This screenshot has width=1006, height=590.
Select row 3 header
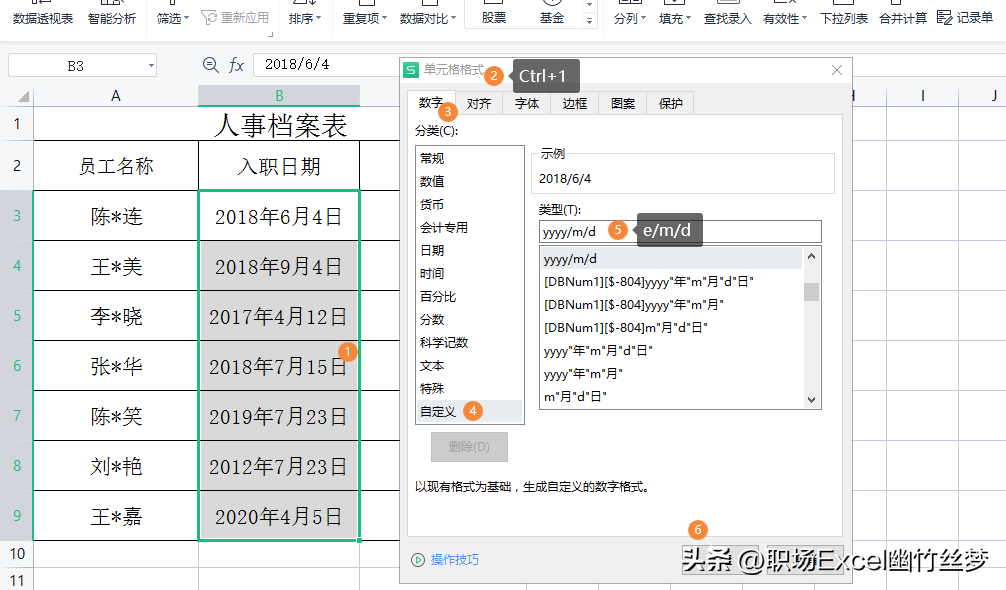coord(17,215)
